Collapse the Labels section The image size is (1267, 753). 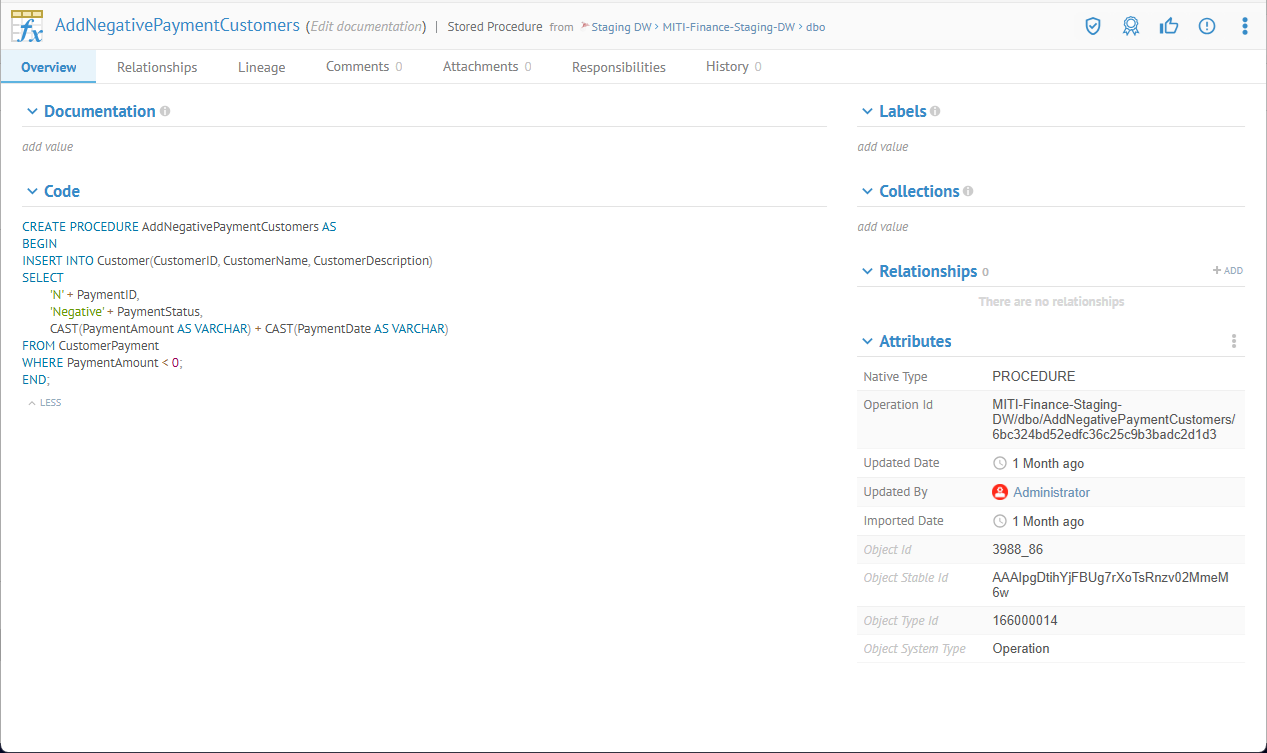867,111
